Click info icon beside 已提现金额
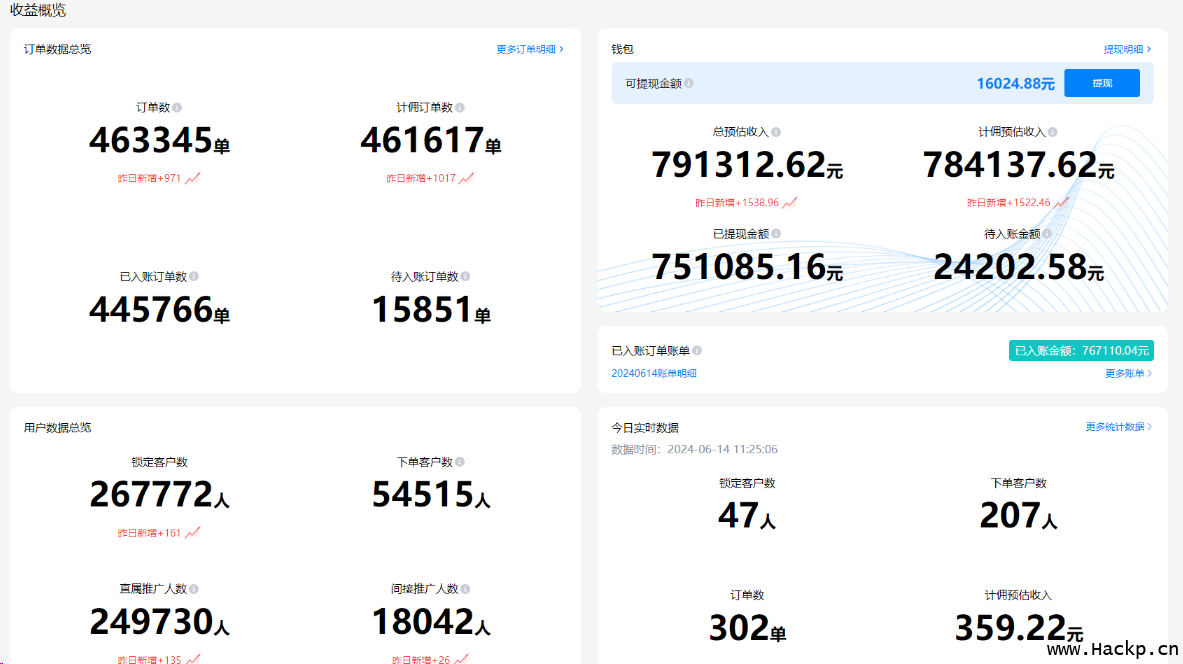Image resolution: width=1183 pixels, height=664 pixels. pos(776,234)
